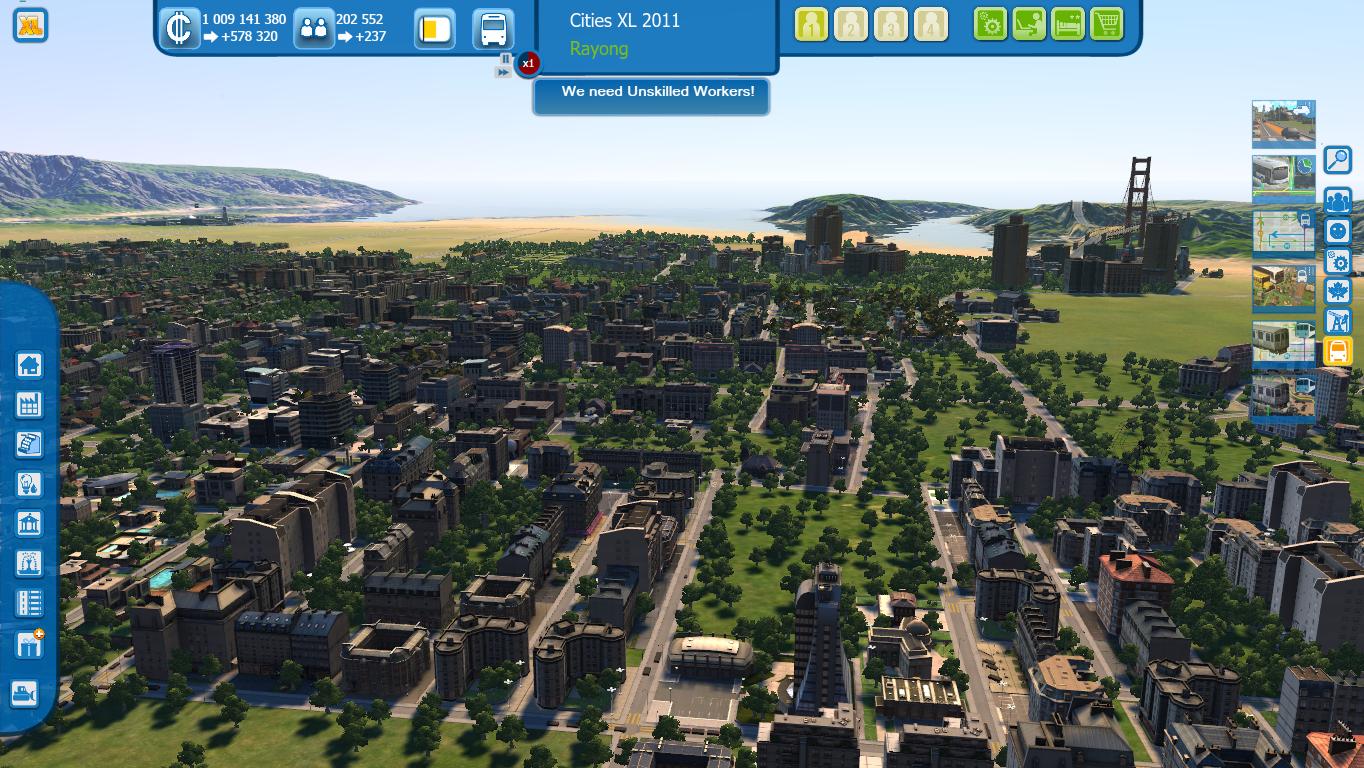Open the public services building menu
Screen dimensions: 1364x768
point(29,524)
